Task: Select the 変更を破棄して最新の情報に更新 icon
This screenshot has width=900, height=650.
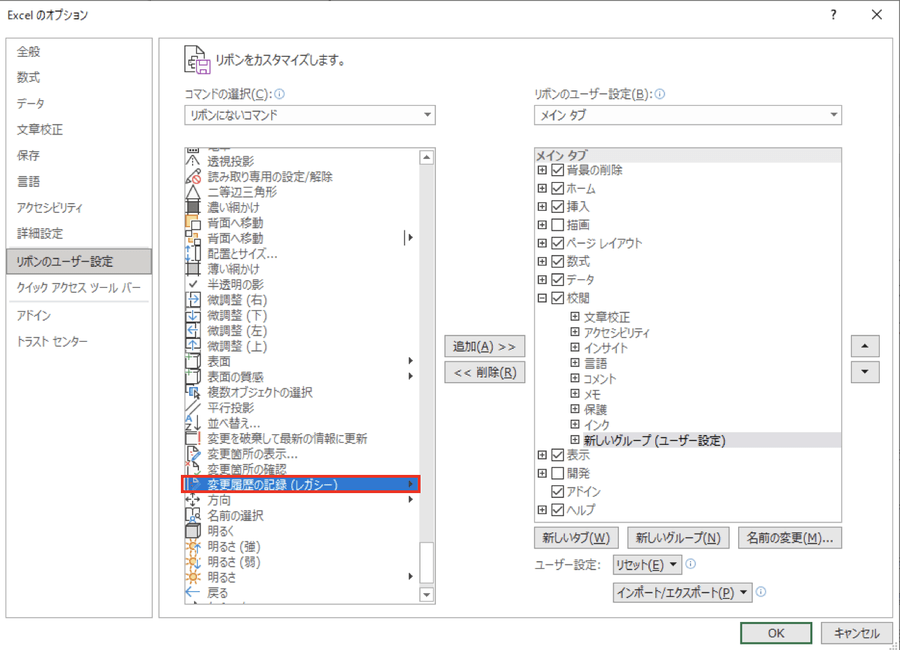Action: [193, 439]
